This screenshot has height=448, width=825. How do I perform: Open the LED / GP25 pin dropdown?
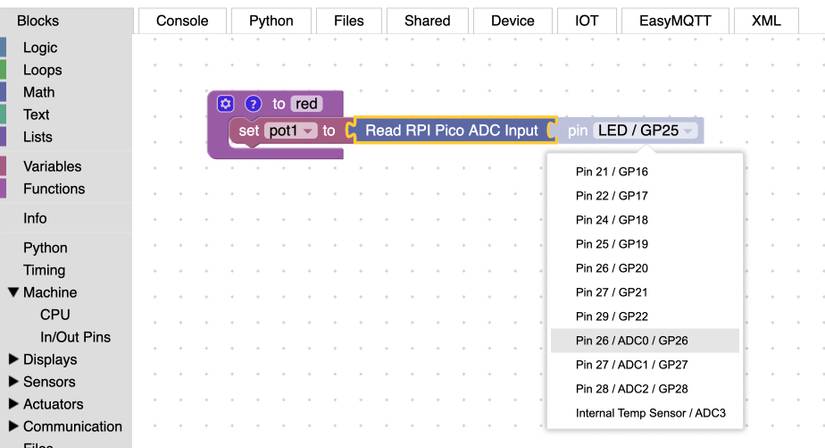[x=645, y=131]
